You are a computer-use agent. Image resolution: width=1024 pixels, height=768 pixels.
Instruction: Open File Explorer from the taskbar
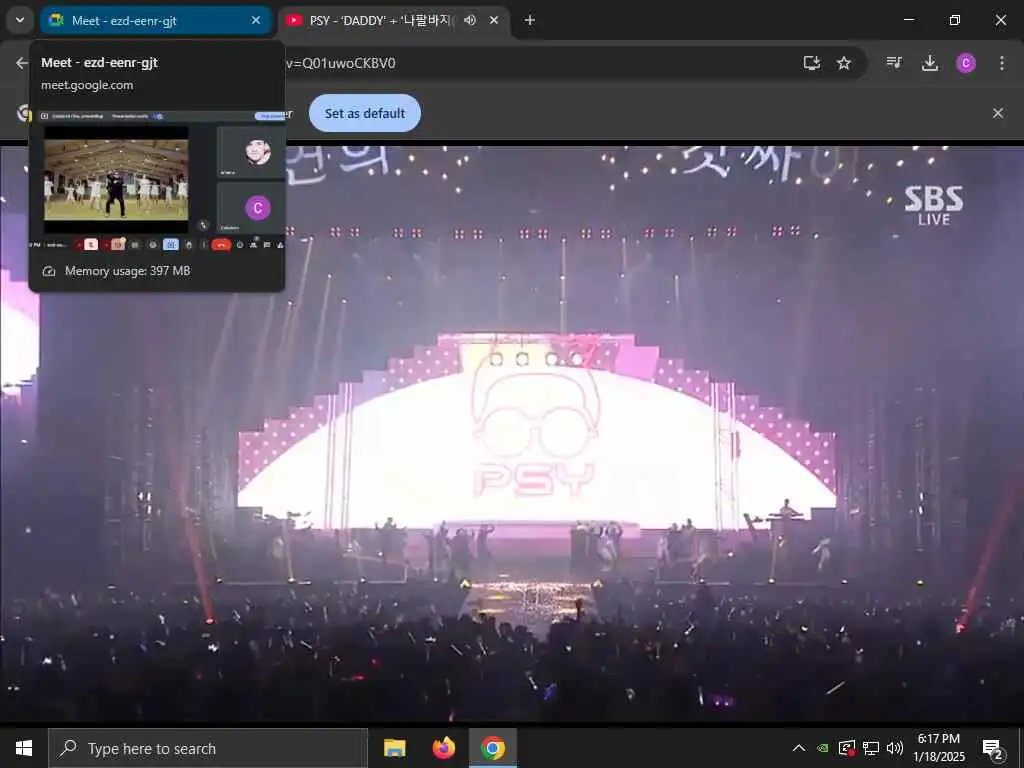tap(394, 748)
